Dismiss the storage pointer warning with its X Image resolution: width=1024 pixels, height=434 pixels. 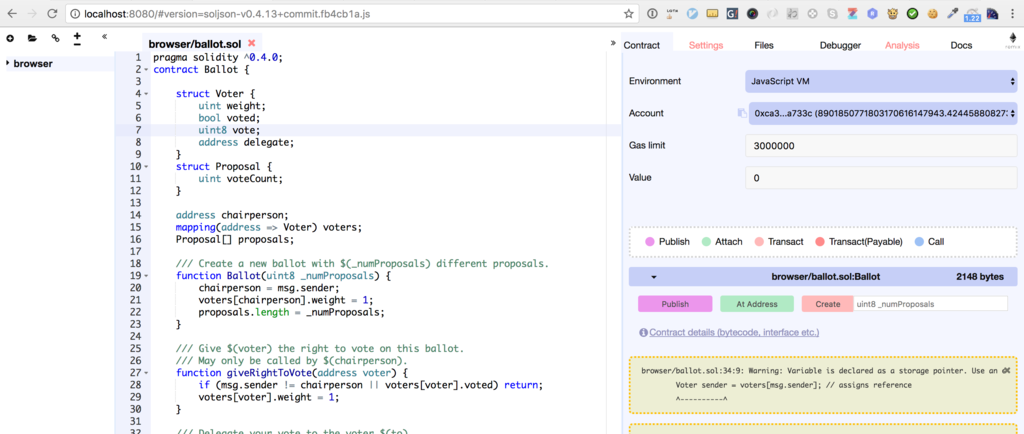1006,370
